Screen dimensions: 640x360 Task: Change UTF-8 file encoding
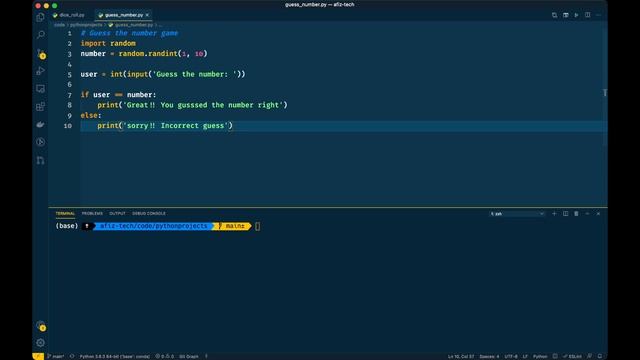click(511, 356)
